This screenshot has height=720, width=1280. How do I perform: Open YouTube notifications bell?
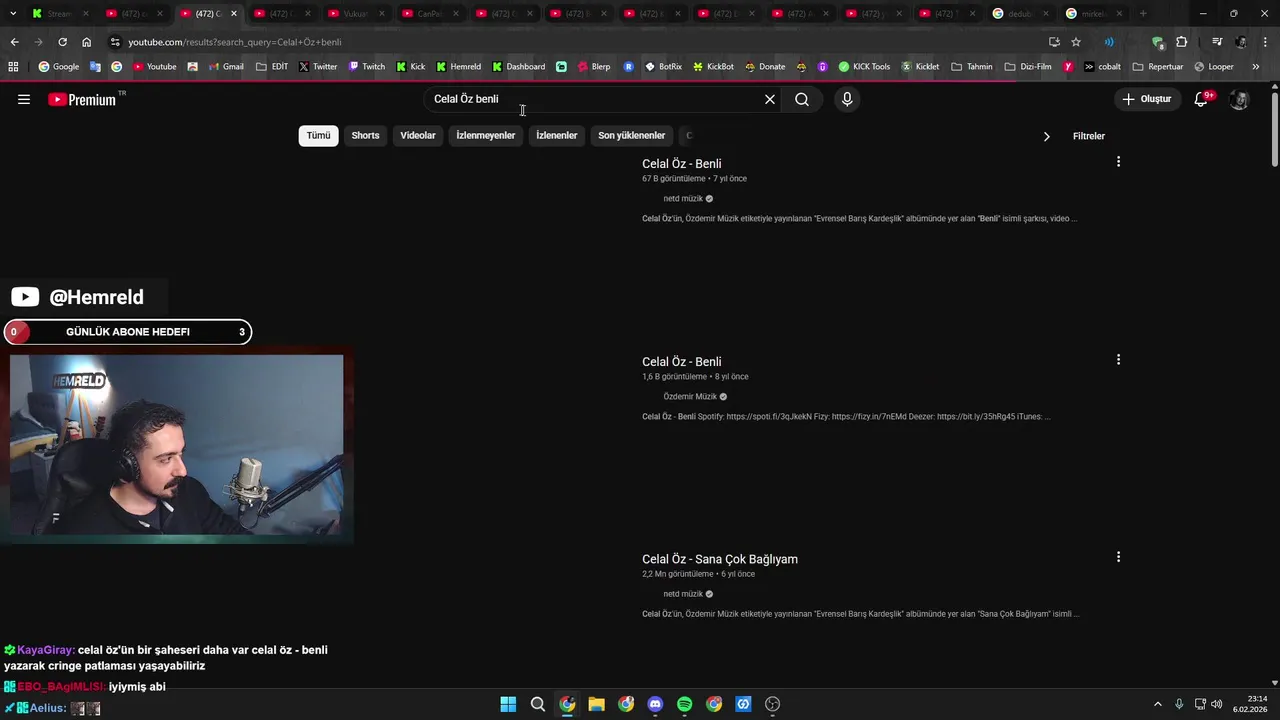coord(1202,99)
